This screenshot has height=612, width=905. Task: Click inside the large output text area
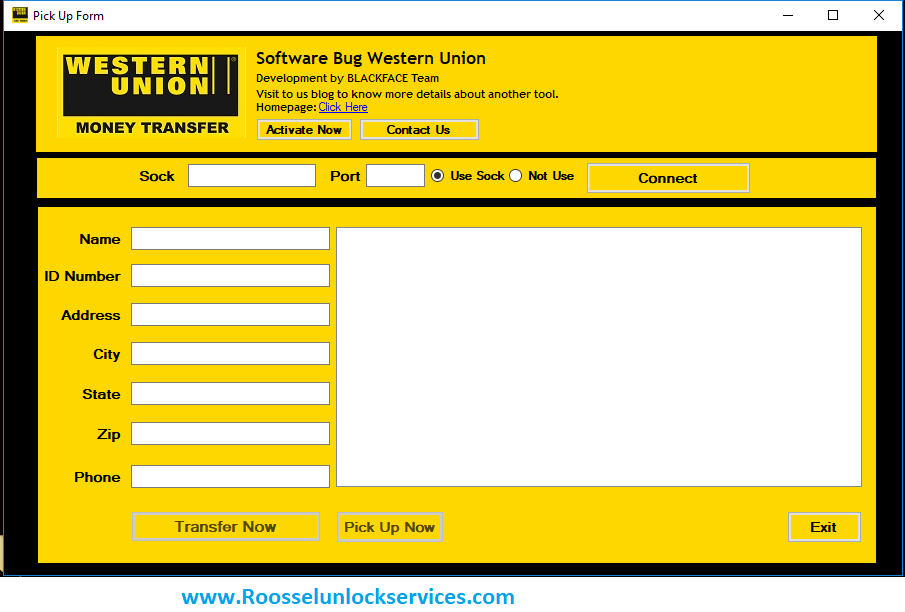coord(599,357)
